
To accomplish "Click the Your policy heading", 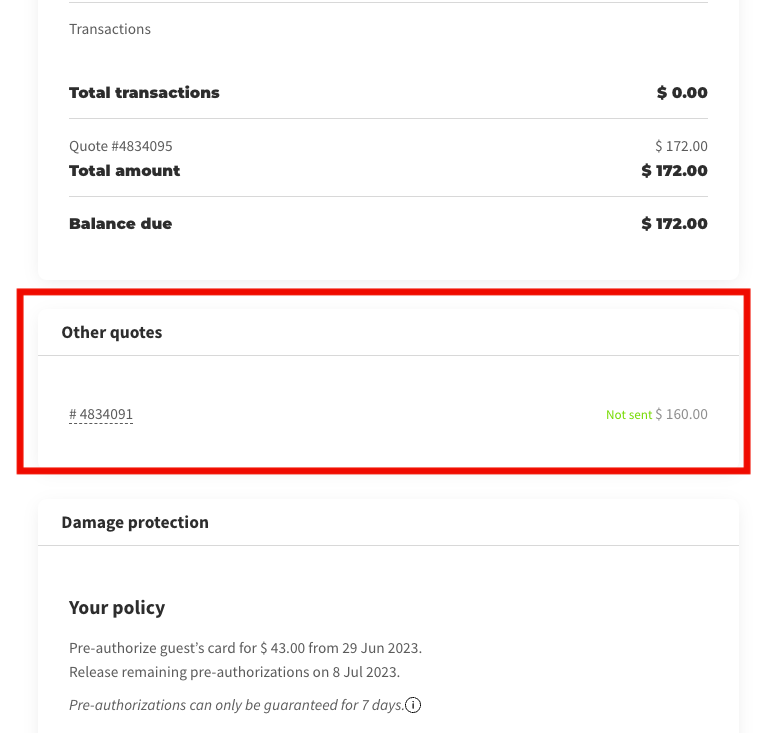I will [x=117, y=607].
